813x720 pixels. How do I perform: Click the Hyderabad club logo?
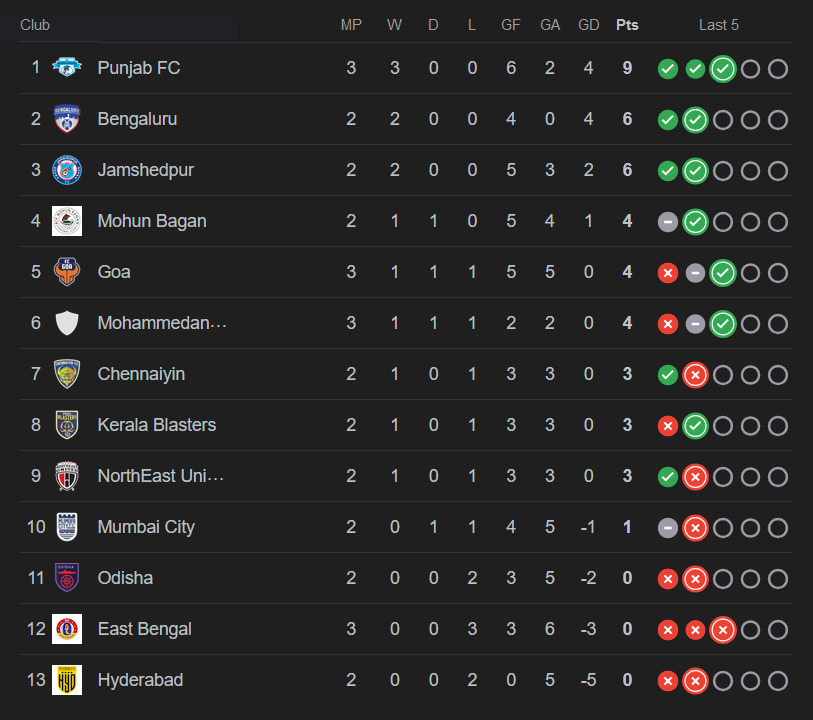tap(67, 680)
